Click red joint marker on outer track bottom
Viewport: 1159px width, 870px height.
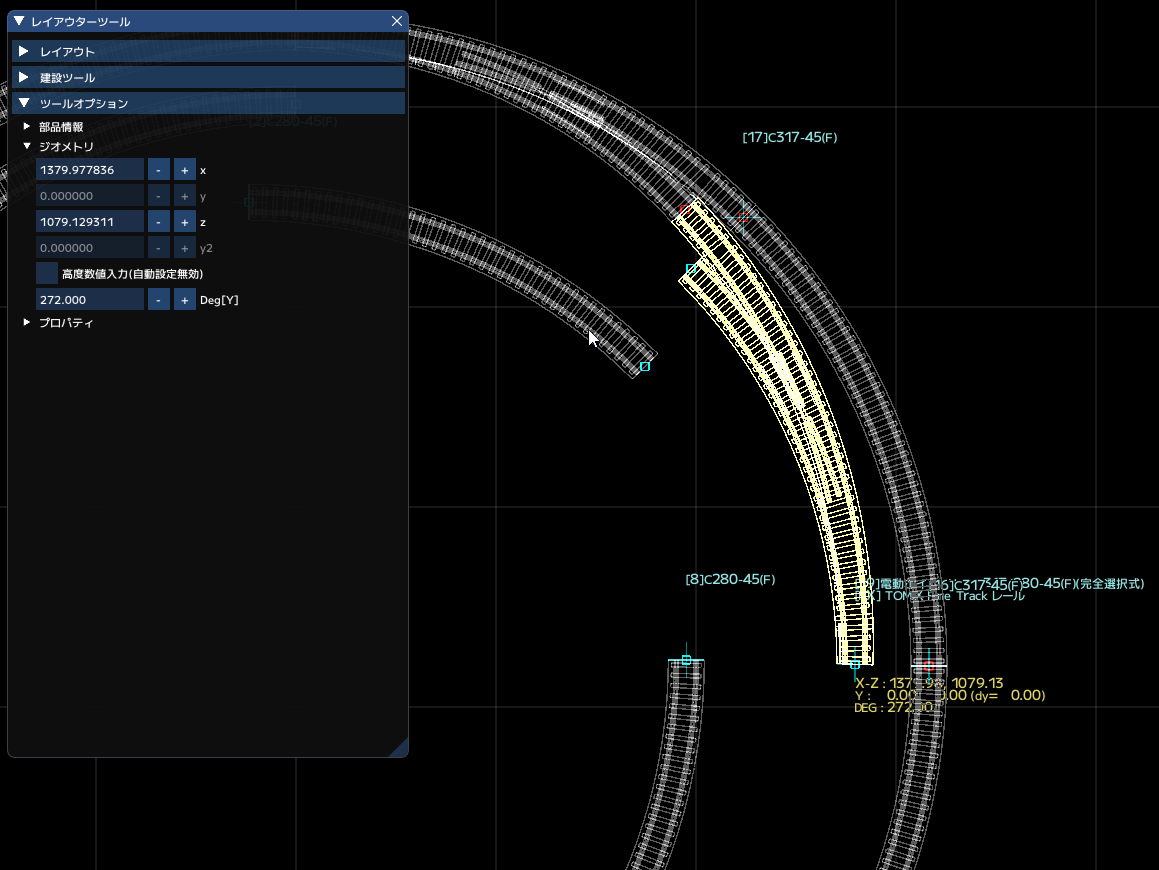pos(928,666)
